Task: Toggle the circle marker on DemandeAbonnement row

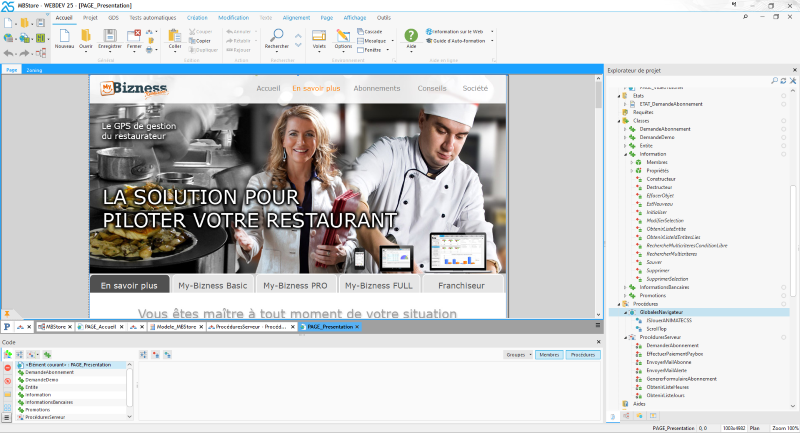Action: pos(784,129)
